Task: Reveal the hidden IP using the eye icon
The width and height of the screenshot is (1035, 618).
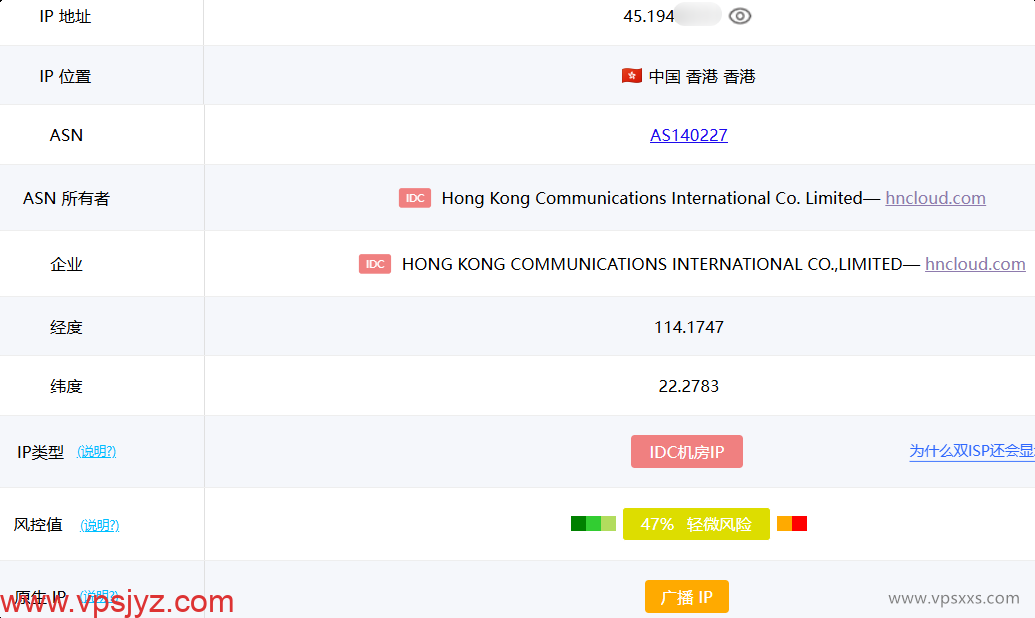Action: (739, 15)
